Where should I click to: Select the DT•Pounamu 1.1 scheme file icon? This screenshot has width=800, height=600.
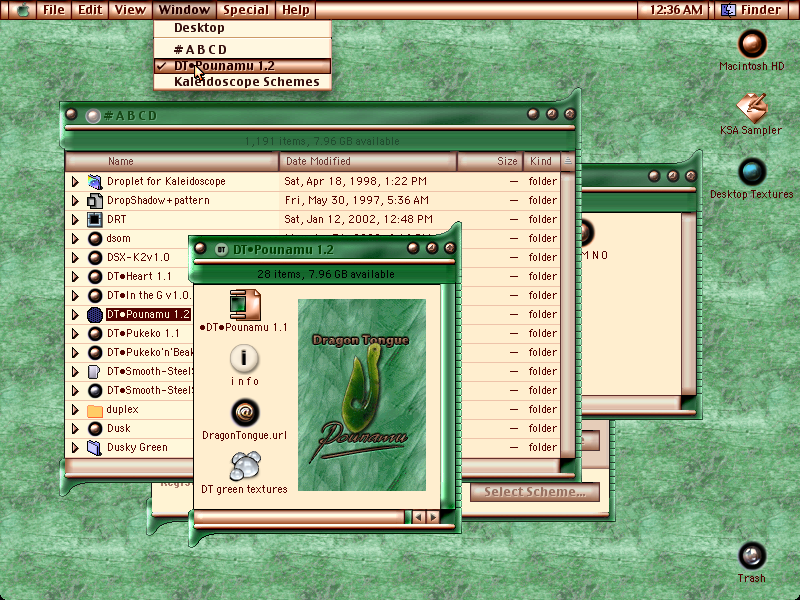(x=245, y=305)
